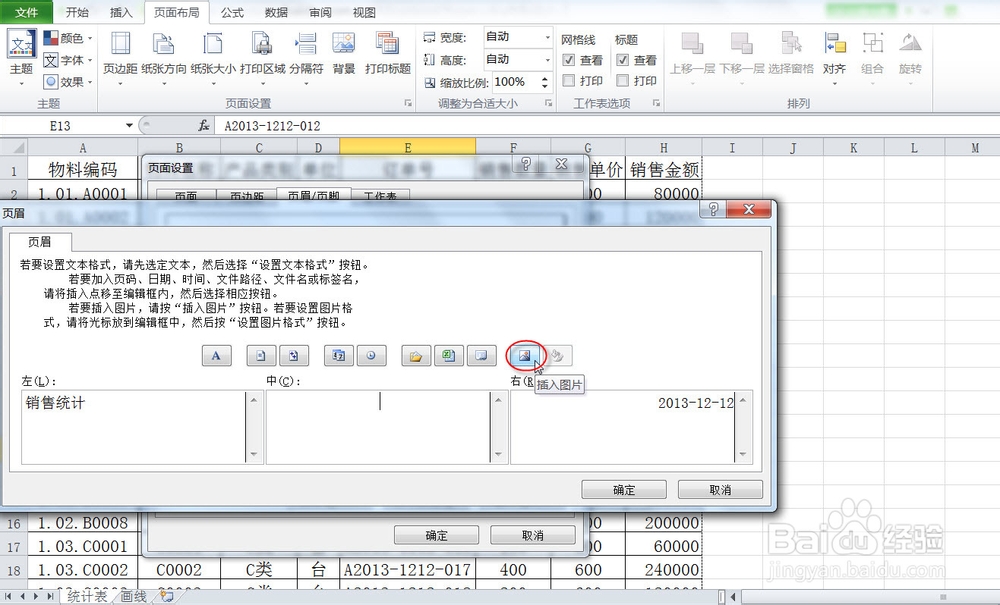Open the 纸张大小 paper size menu
Viewport: 1000px width, 605px height.
[x=212, y=59]
